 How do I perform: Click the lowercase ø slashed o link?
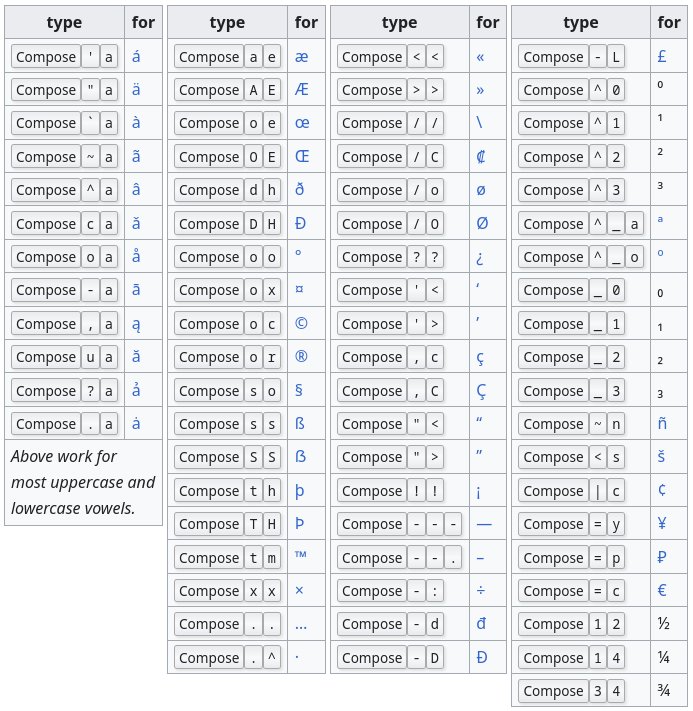(x=482, y=190)
